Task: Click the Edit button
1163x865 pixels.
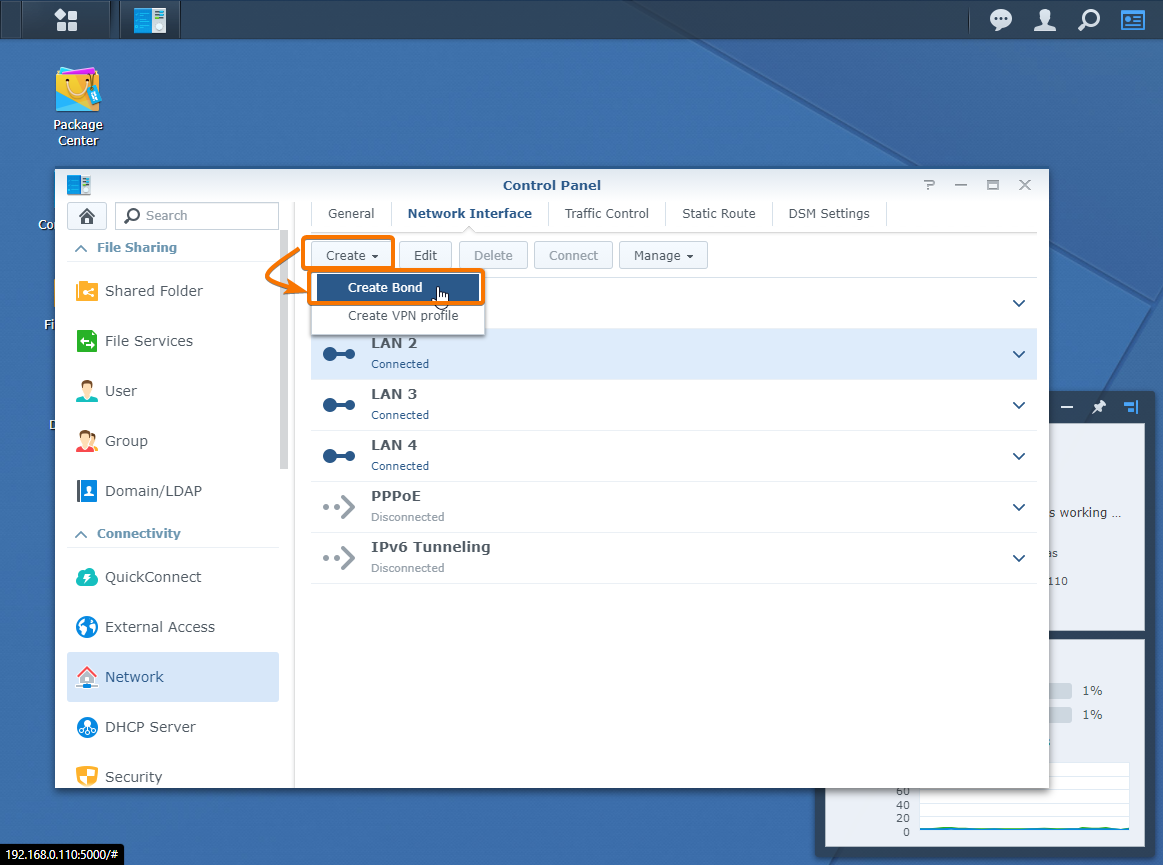Action: point(425,256)
